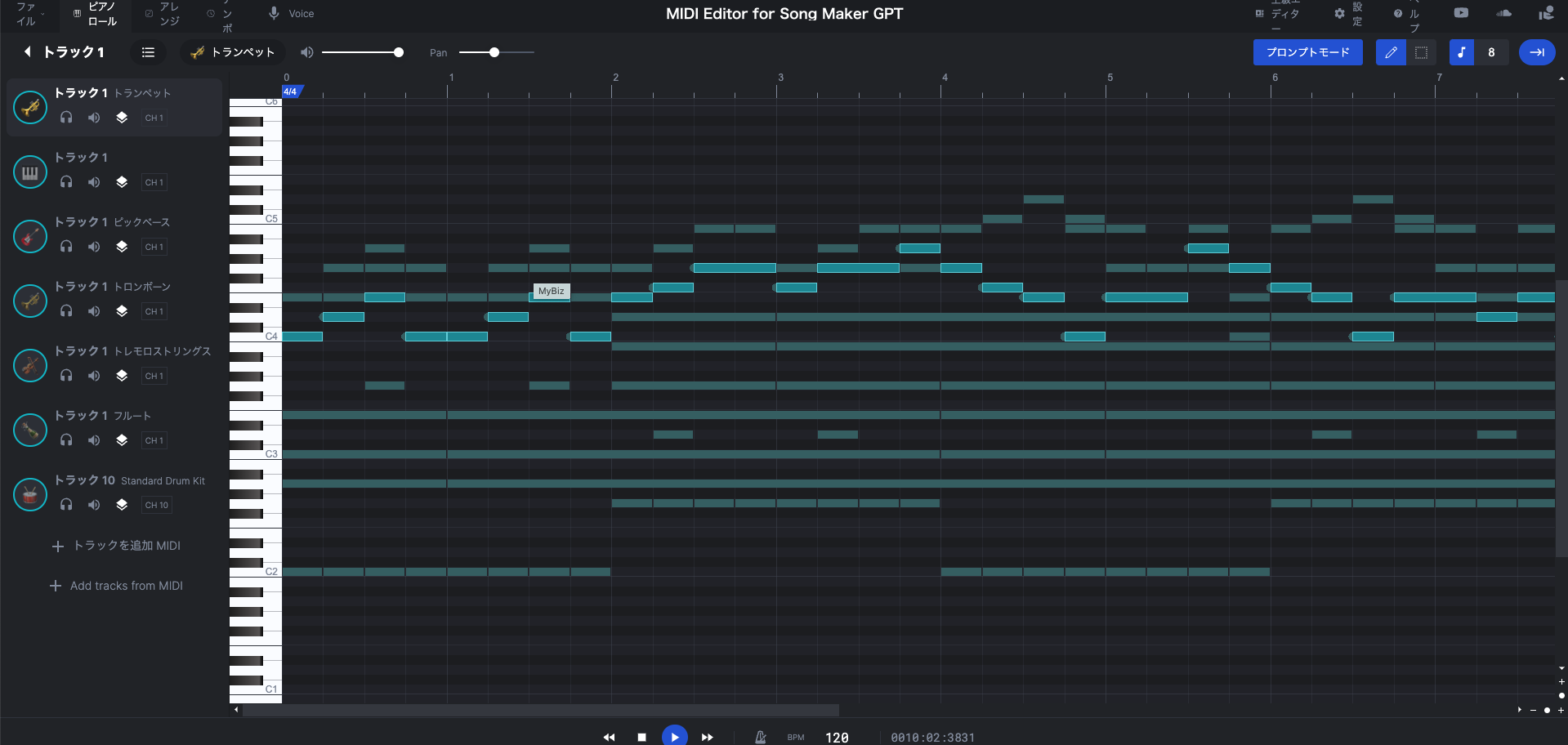
Task: Open the YouTube icon in the top bar
Action: (1461, 13)
